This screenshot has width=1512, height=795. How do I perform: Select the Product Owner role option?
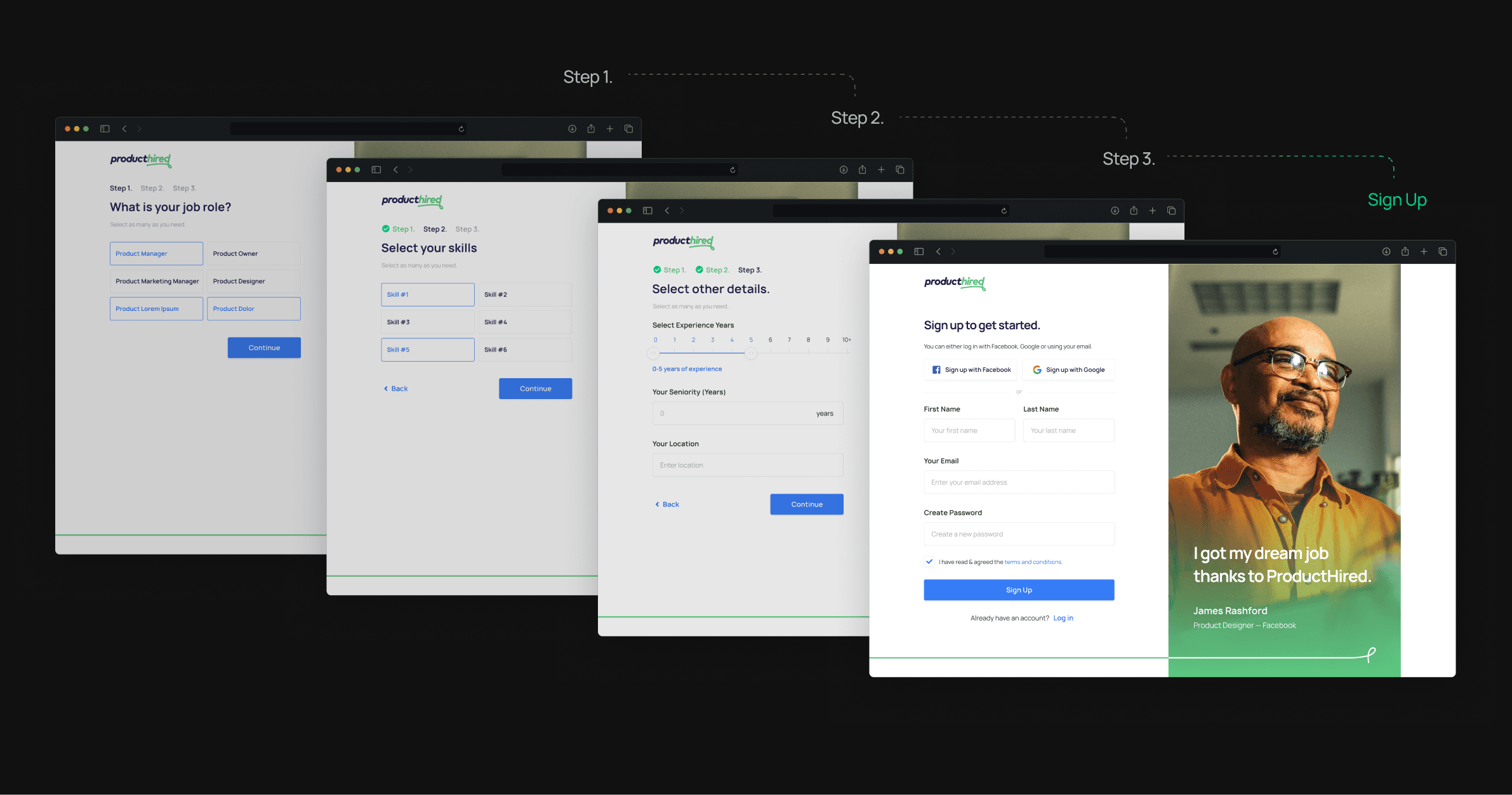[x=253, y=254]
